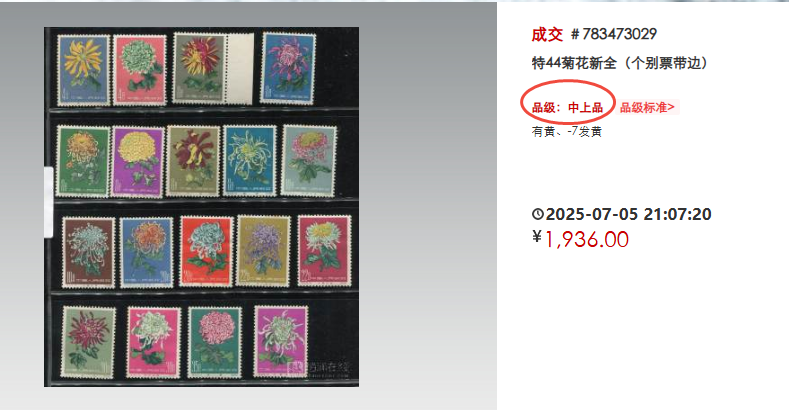Click the price ¥1,936.00

point(580,239)
